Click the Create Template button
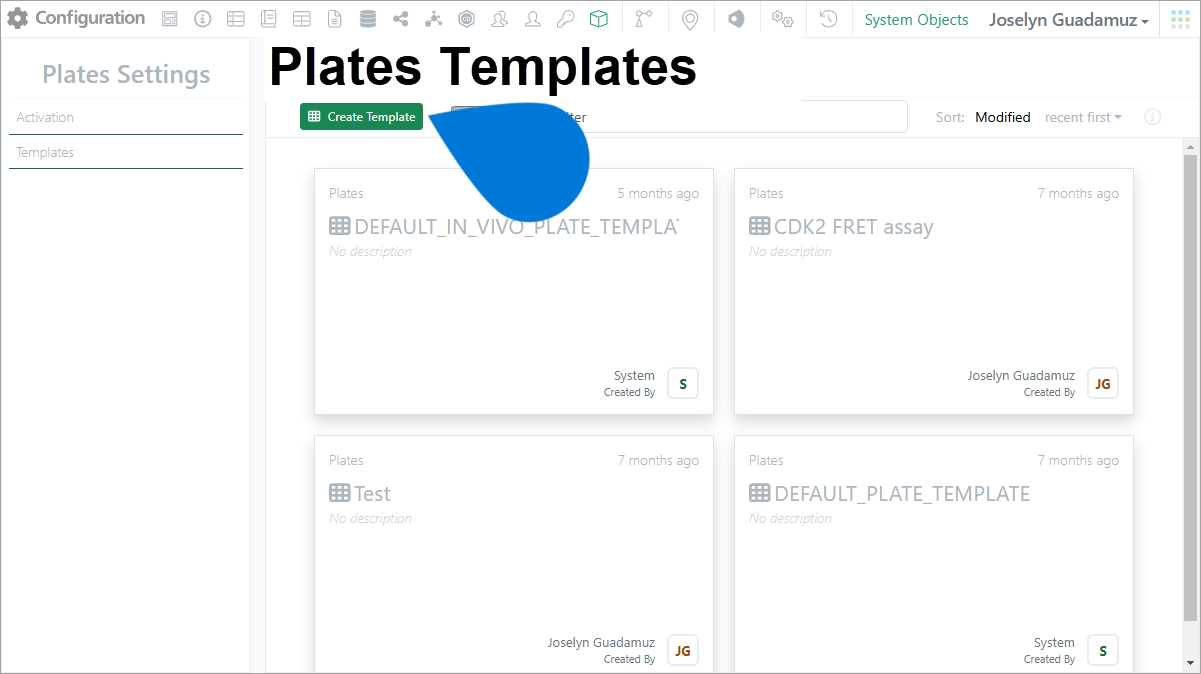Screen dimensions: 1201x674 (x=362, y=117)
